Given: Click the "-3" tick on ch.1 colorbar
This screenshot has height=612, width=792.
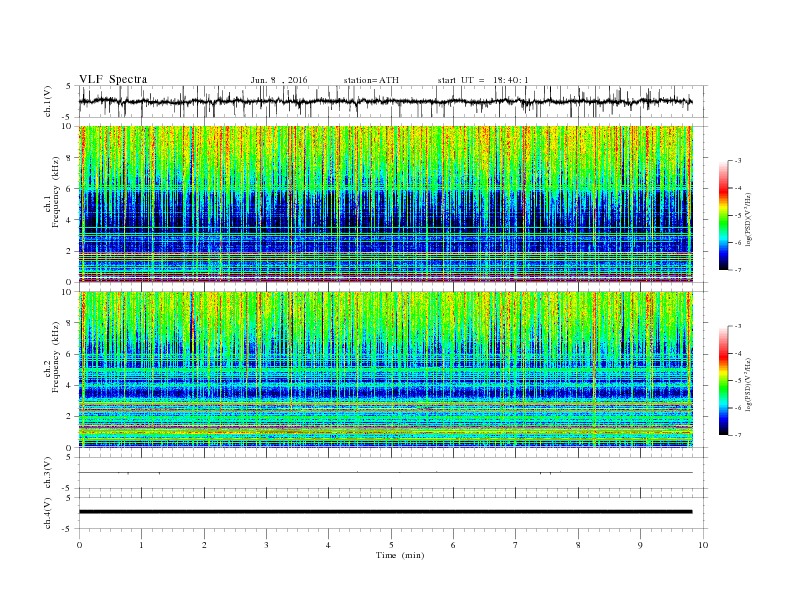Looking at the screenshot, I should click(738, 161).
